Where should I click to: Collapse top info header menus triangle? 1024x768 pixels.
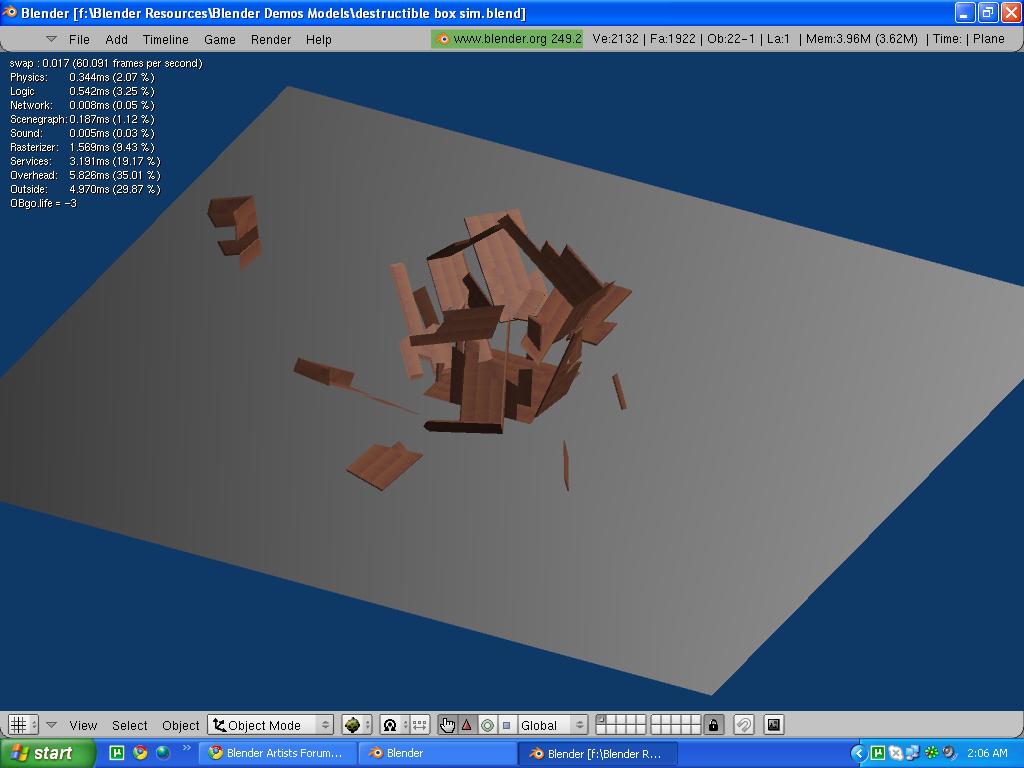(x=52, y=39)
